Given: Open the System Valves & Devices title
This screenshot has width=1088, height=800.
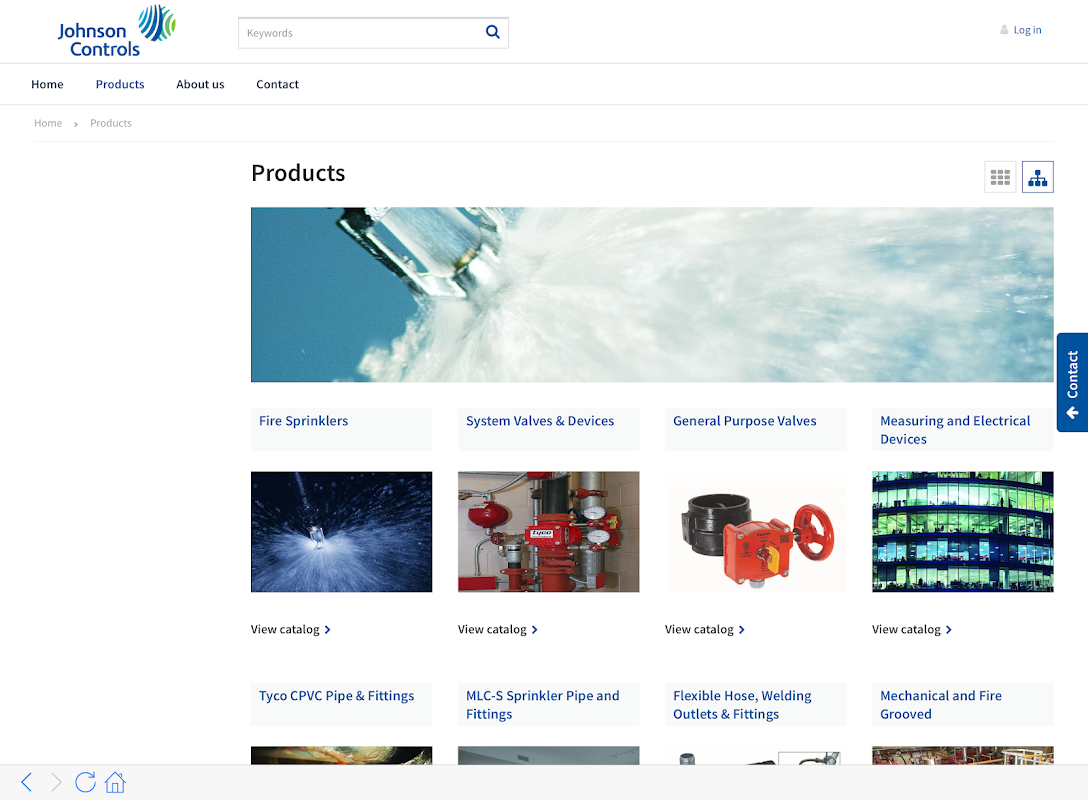Looking at the screenshot, I should [540, 420].
